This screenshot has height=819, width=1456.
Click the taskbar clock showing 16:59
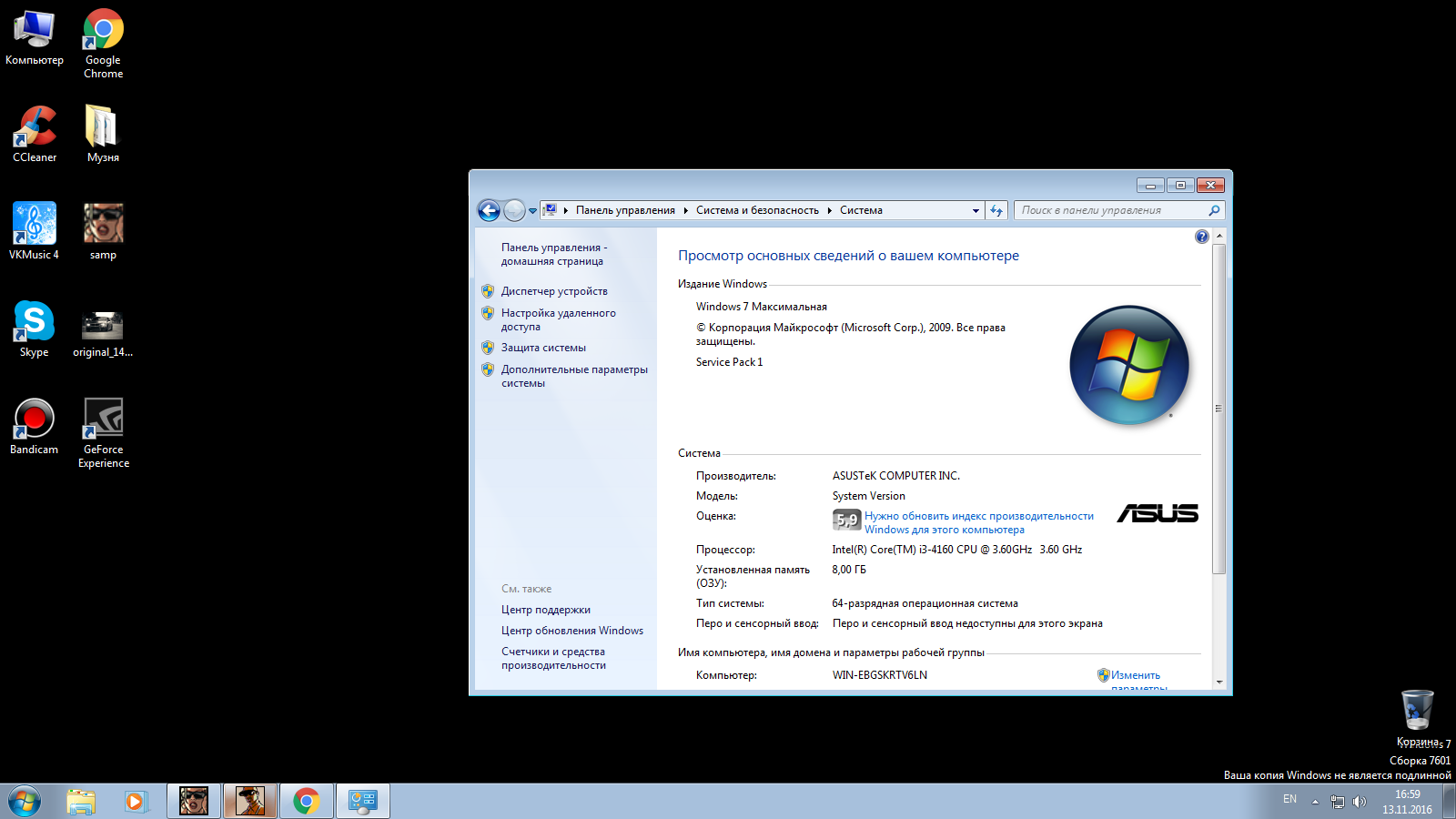1407,802
